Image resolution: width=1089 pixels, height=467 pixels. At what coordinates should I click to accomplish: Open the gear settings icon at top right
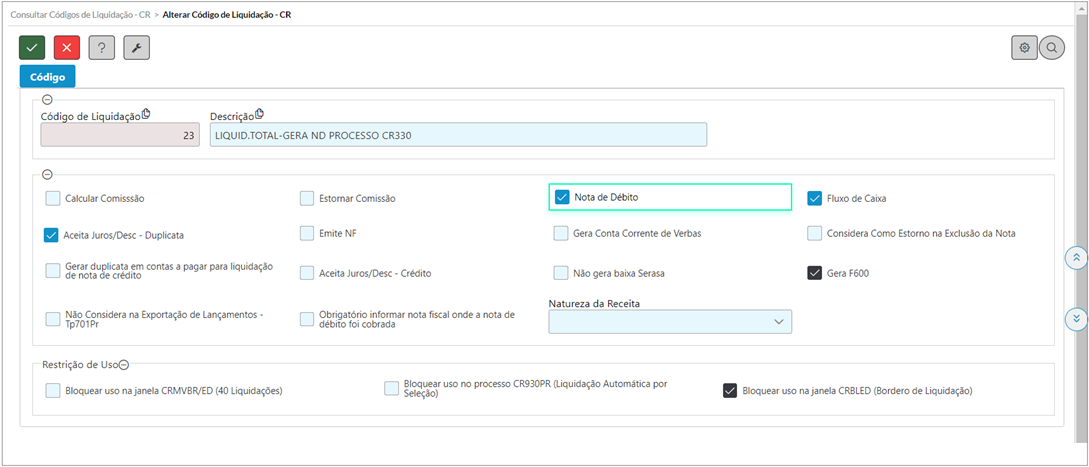[1024, 47]
